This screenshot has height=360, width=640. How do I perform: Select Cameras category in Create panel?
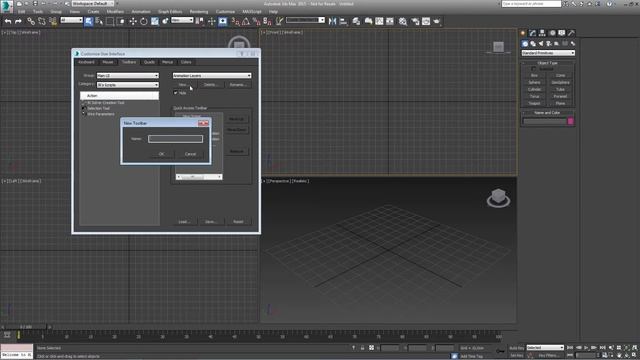pyautogui.click(x=549, y=43)
